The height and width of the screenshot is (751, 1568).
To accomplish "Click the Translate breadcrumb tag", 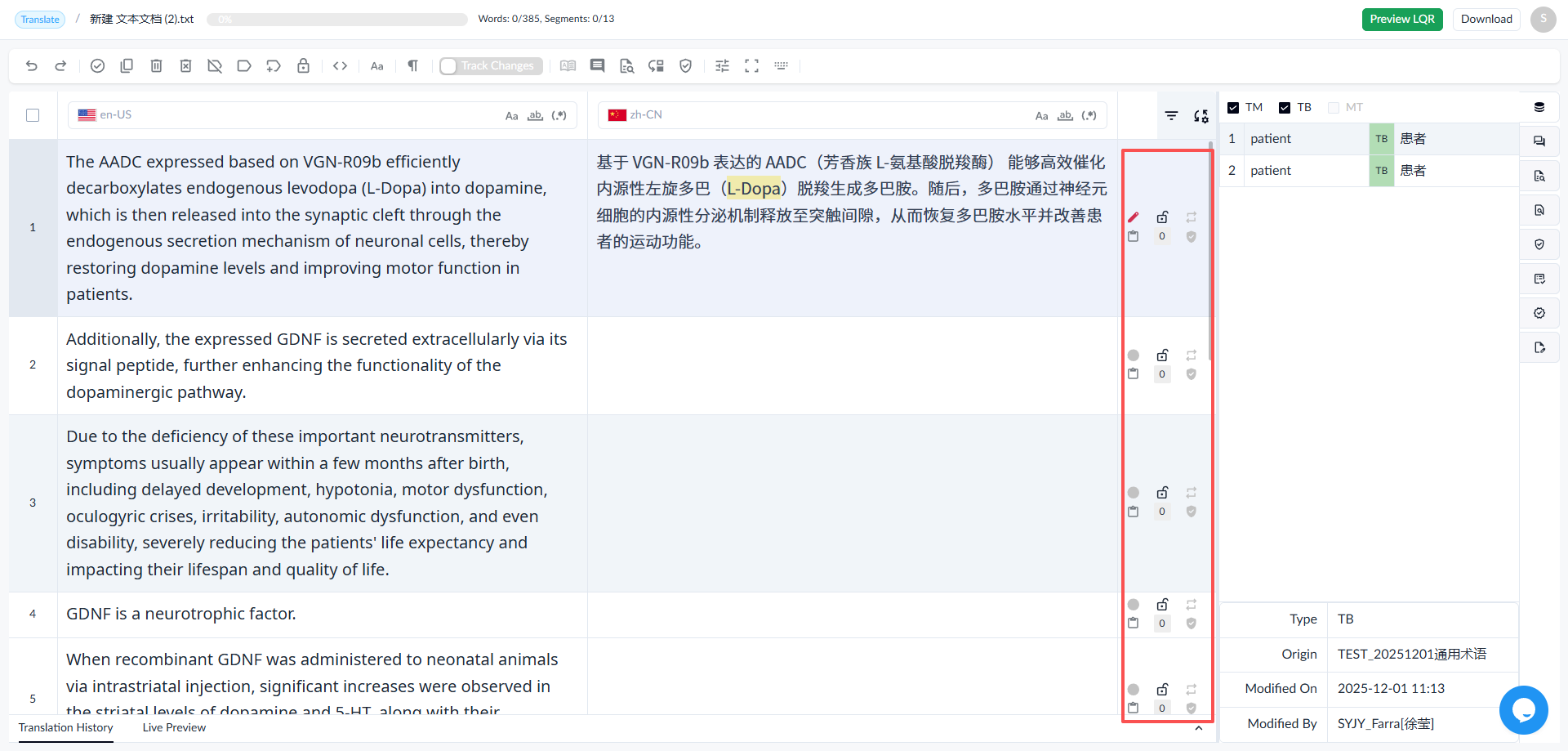I will point(40,20).
